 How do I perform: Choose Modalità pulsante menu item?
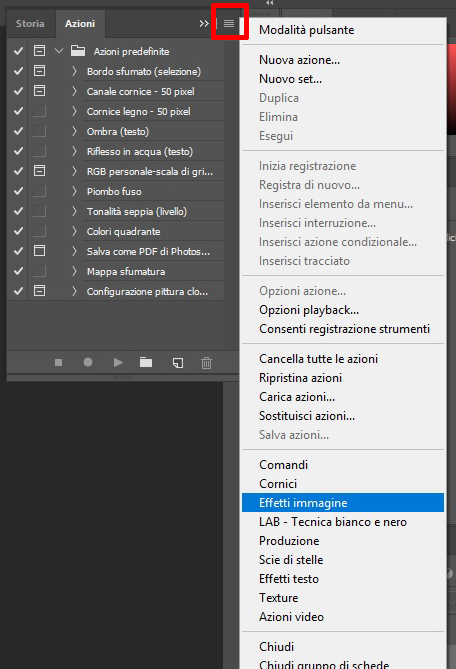(343, 30)
